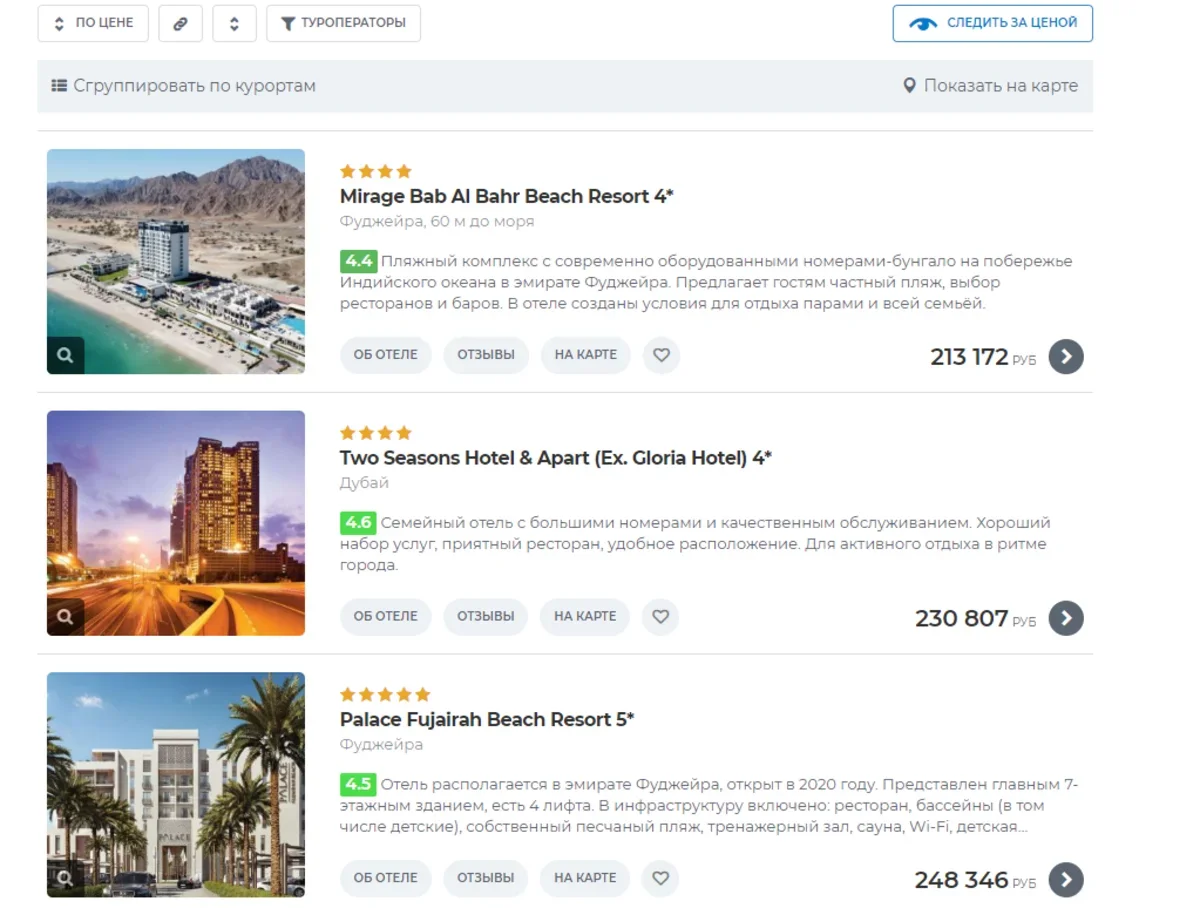
Task: Open Об отеле for Two Seasons Hotel
Action: click(x=385, y=617)
